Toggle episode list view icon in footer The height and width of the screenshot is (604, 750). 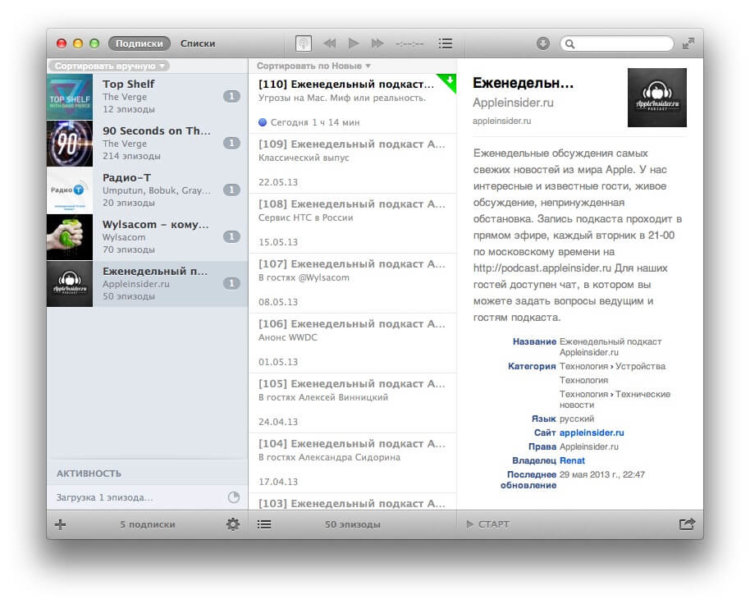(x=264, y=525)
